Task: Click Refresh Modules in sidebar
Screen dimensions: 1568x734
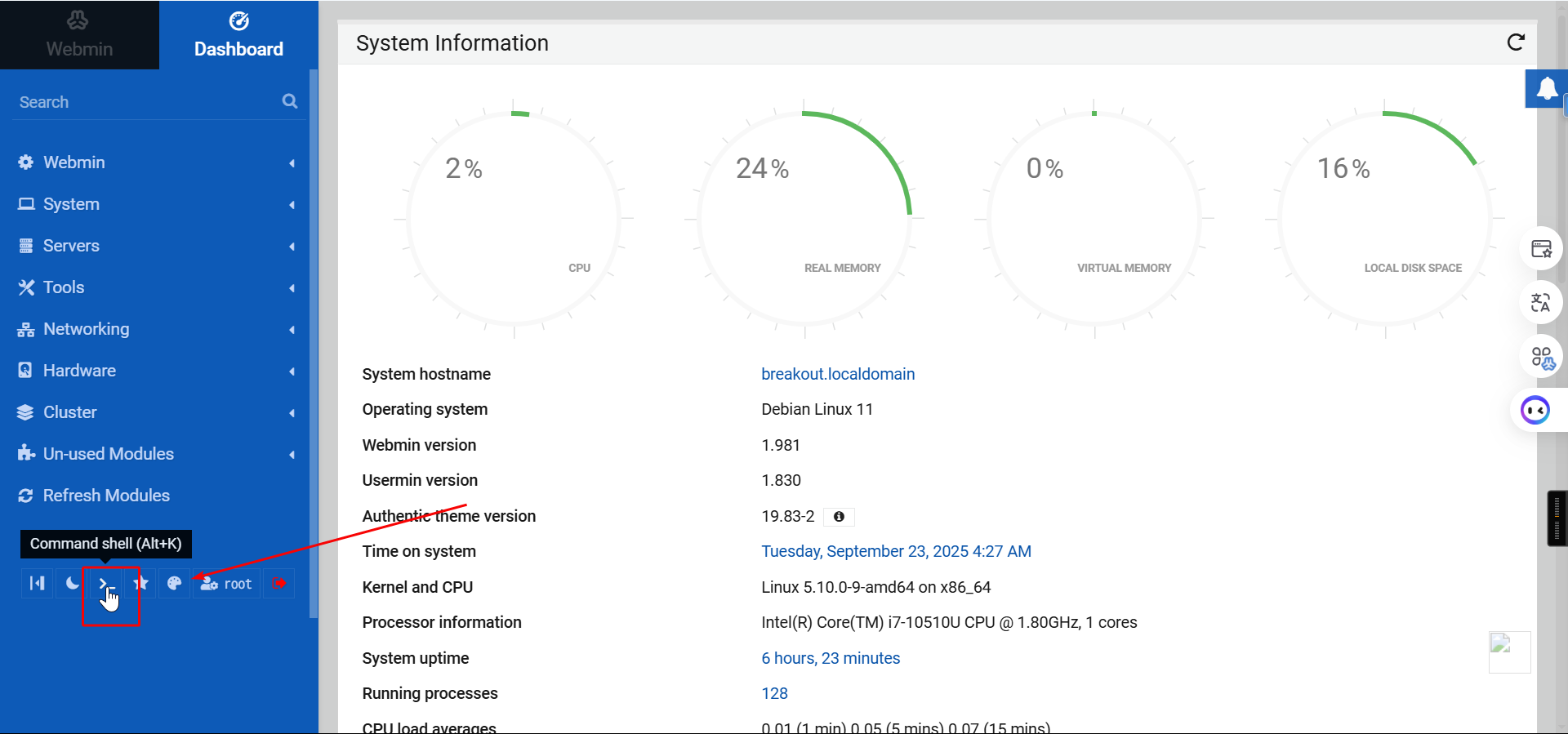Action: tap(106, 496)
